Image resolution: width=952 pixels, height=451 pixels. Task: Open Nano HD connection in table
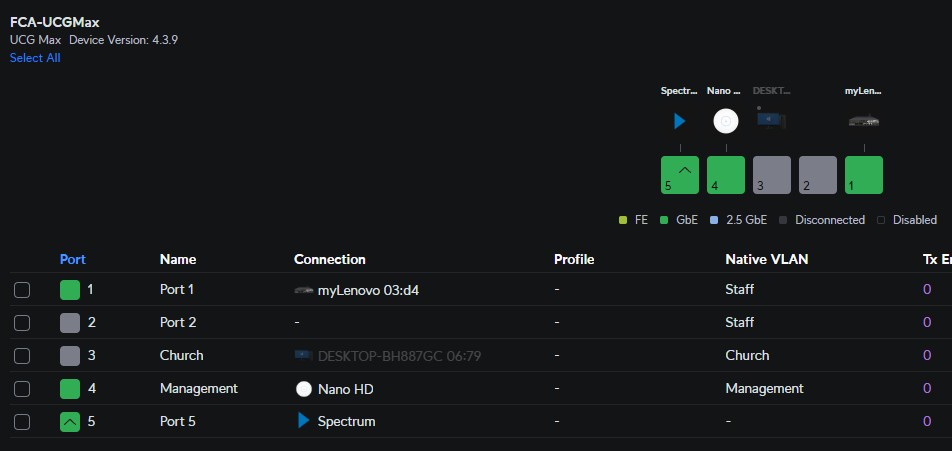click(x=345, y=389)
